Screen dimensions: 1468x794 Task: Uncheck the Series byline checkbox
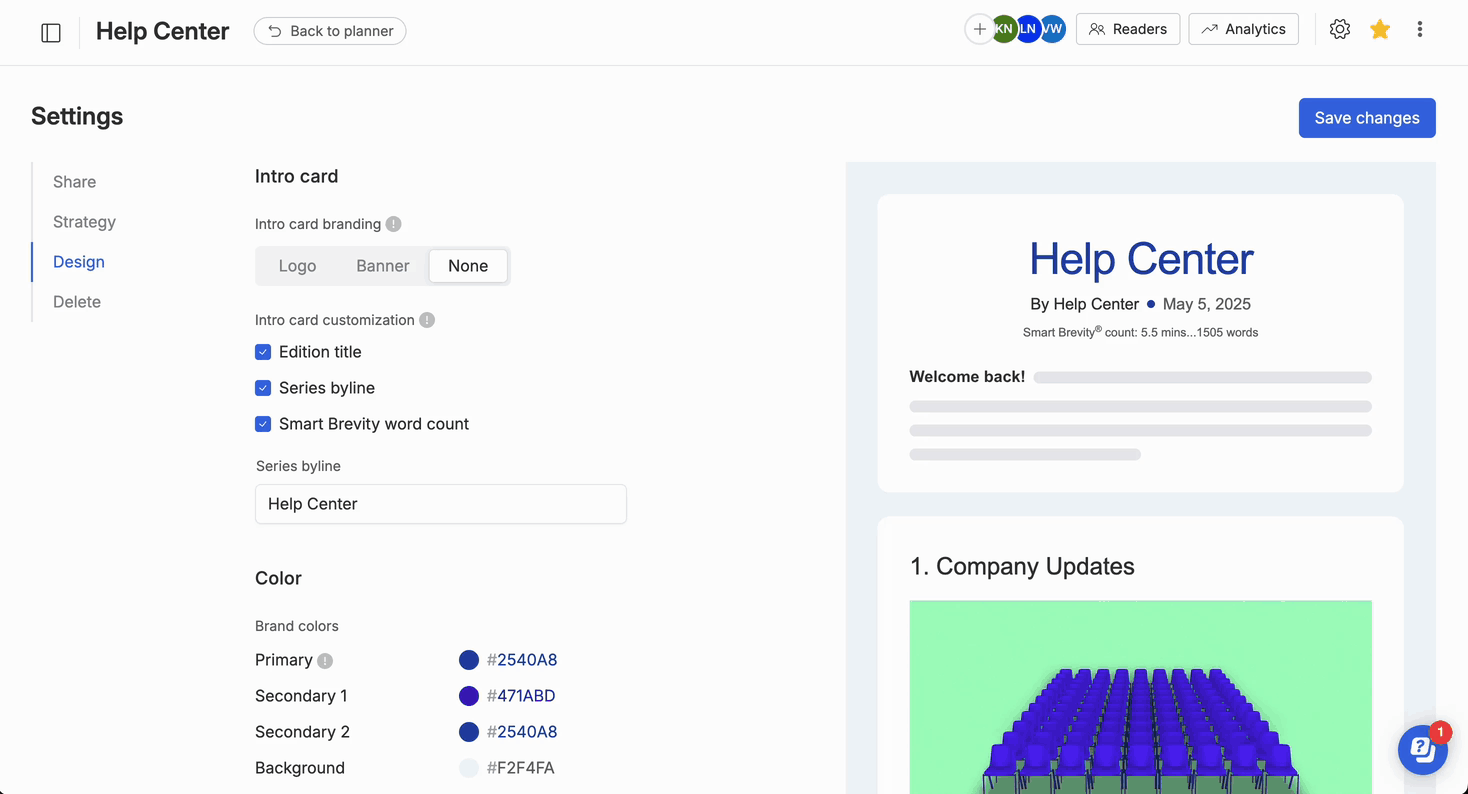point(263,388)
